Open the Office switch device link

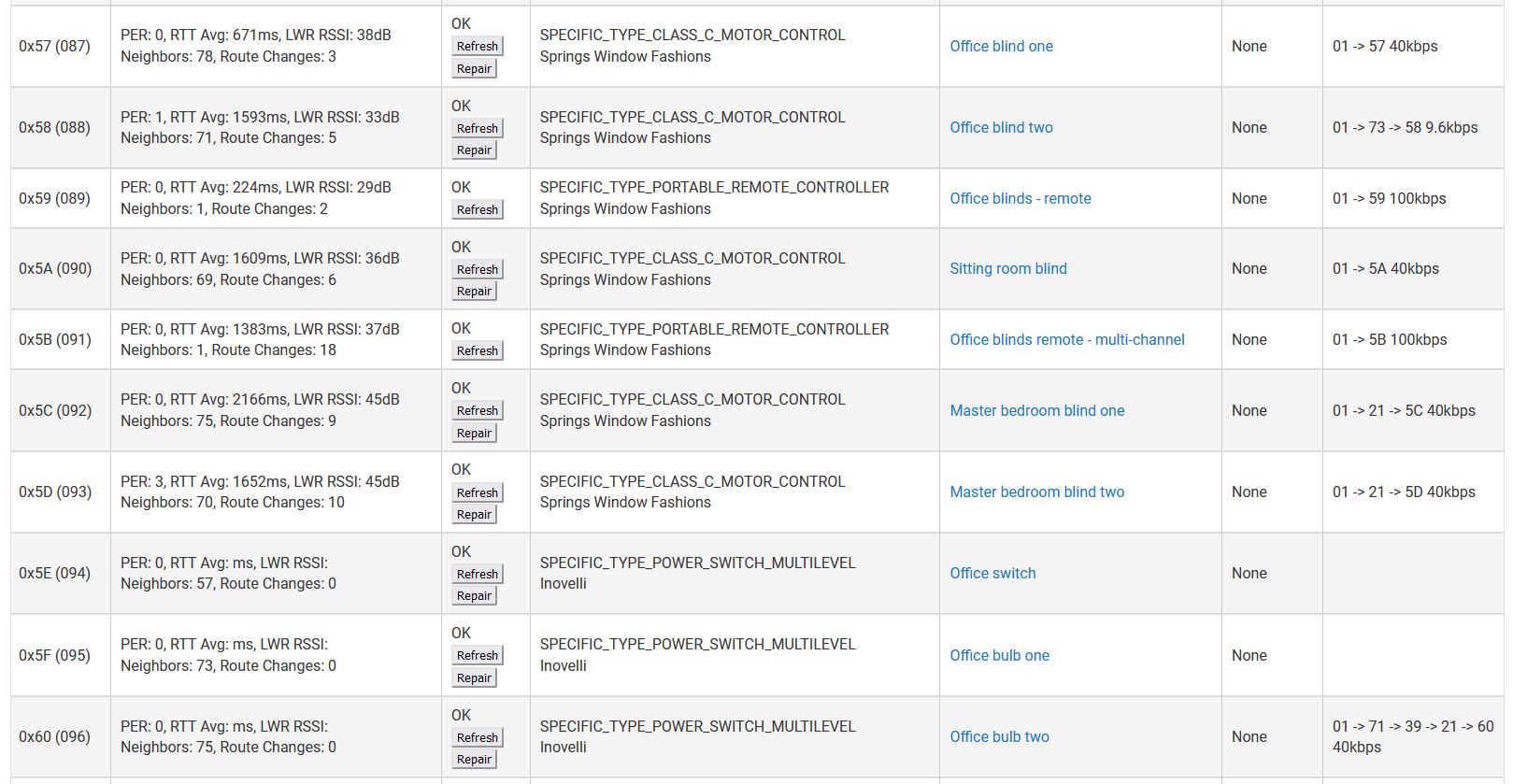992,573
